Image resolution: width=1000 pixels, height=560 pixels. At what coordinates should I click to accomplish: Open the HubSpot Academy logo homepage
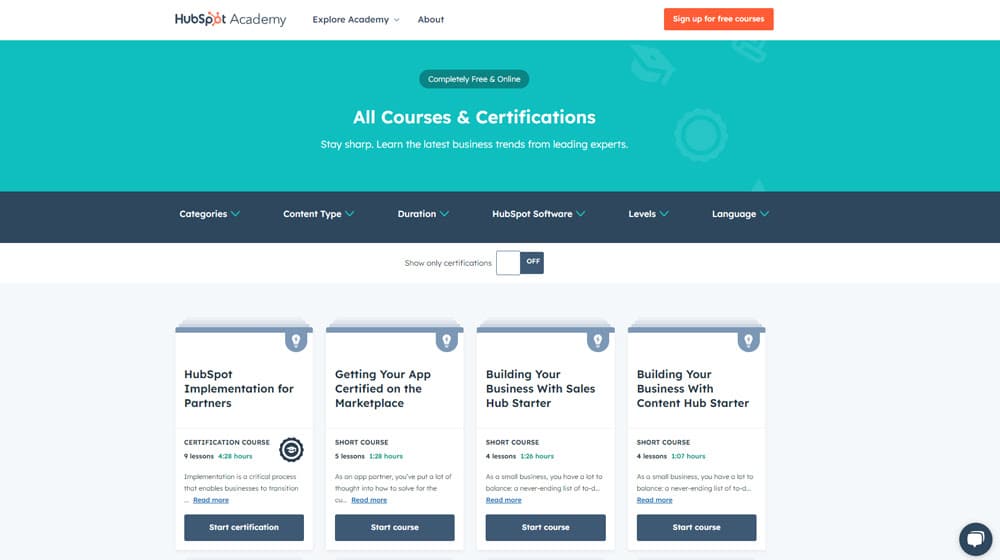point(230,19)
